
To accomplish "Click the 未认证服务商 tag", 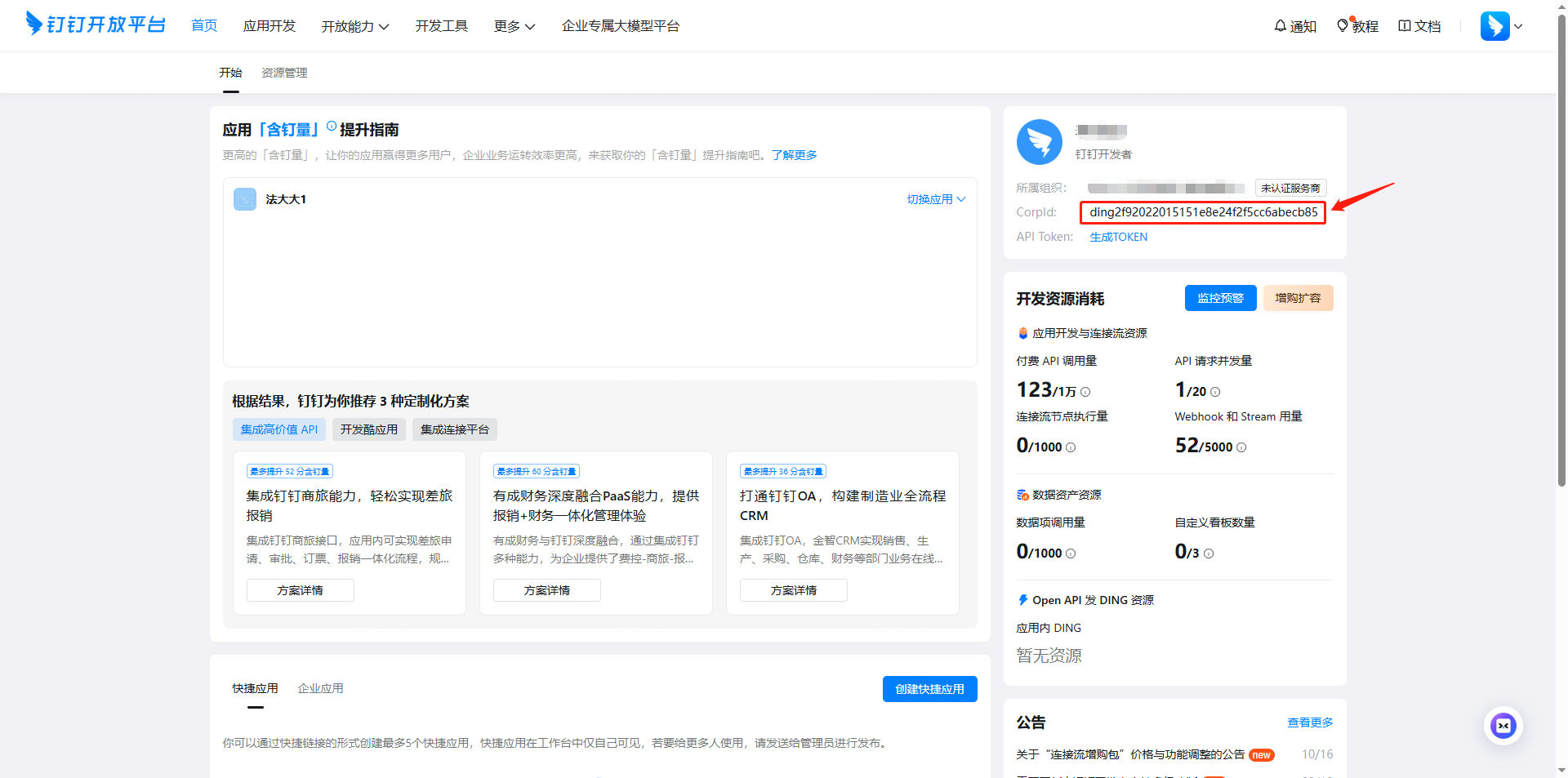I will (1291, 188).
